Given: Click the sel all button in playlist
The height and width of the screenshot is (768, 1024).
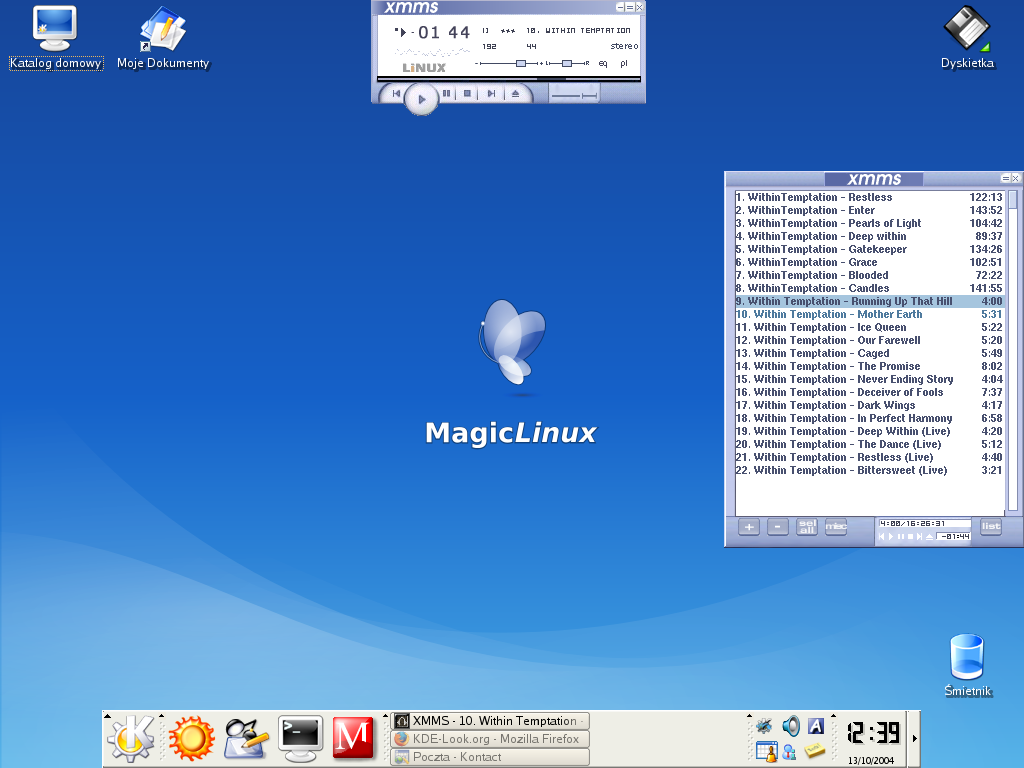Looking at the screenshot, I should point(807,526).
